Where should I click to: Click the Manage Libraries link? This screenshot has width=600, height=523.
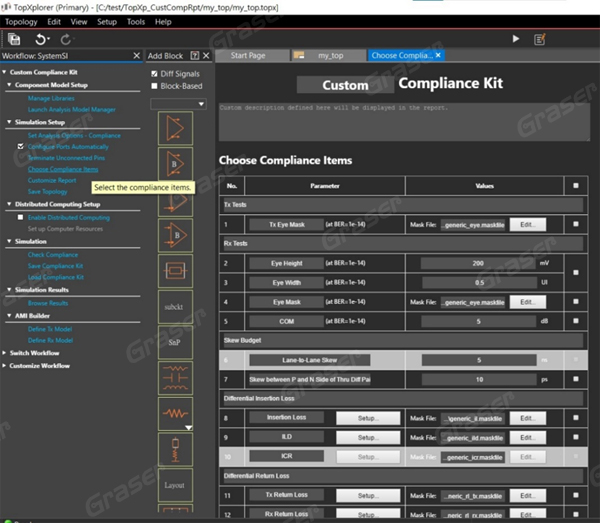tap(51, 98)
